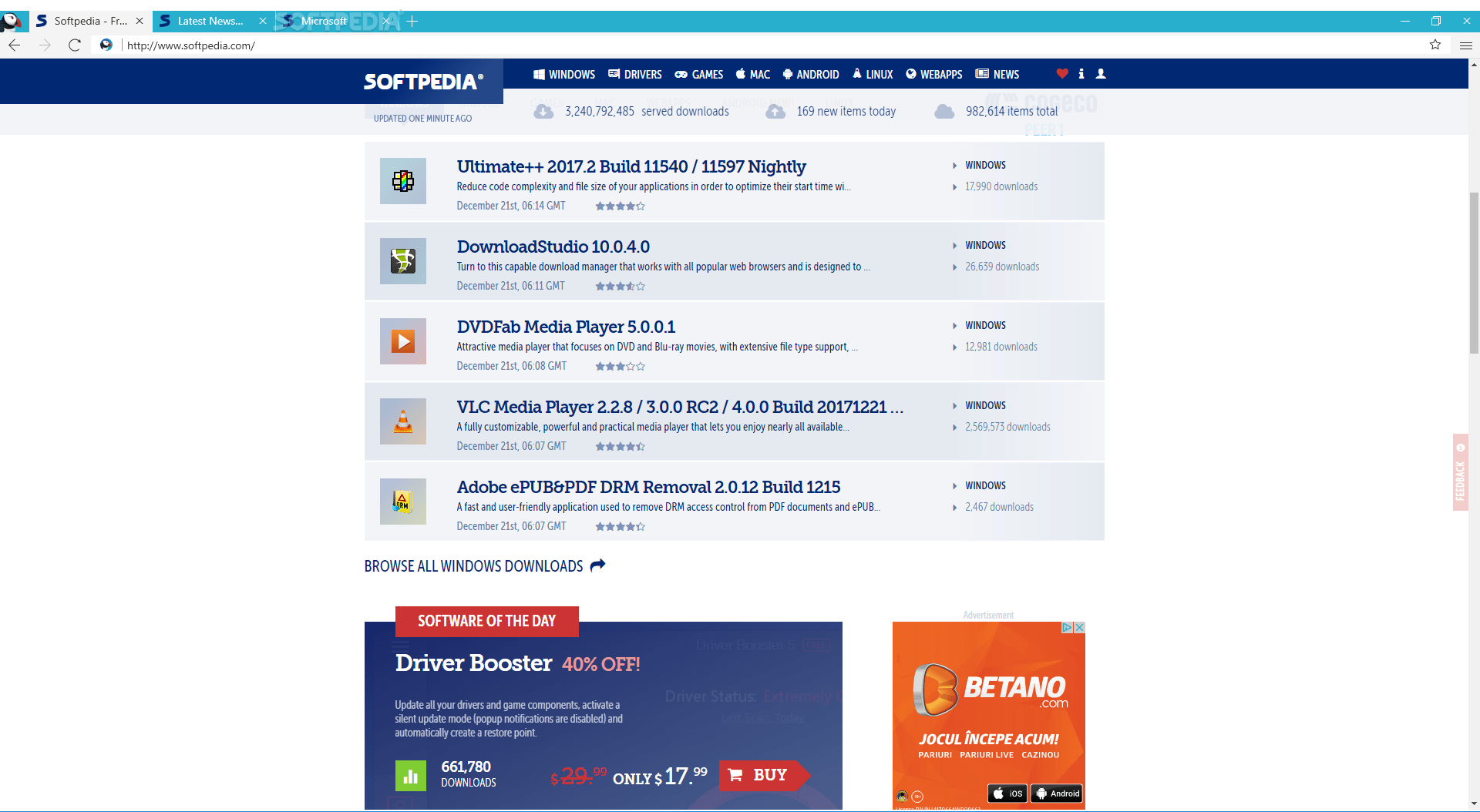Switch to the Microsoft browser tab
The image size is (1480, 812).
[324, 21]
